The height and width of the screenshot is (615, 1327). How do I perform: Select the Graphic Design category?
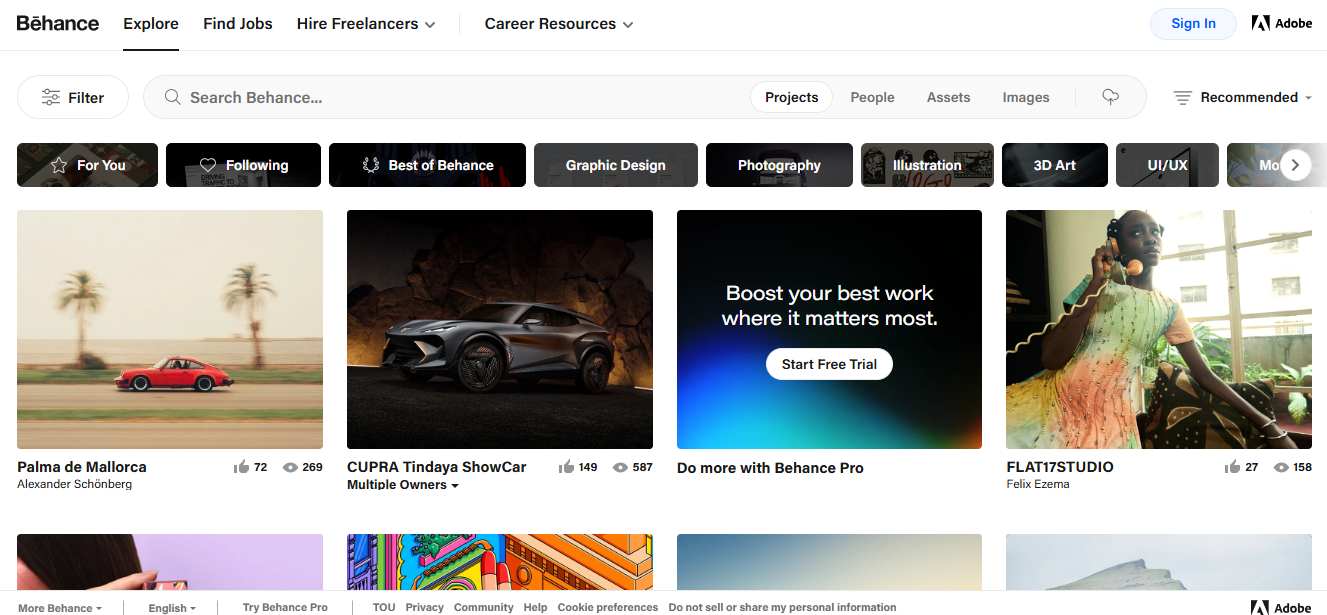pos(616,165)
